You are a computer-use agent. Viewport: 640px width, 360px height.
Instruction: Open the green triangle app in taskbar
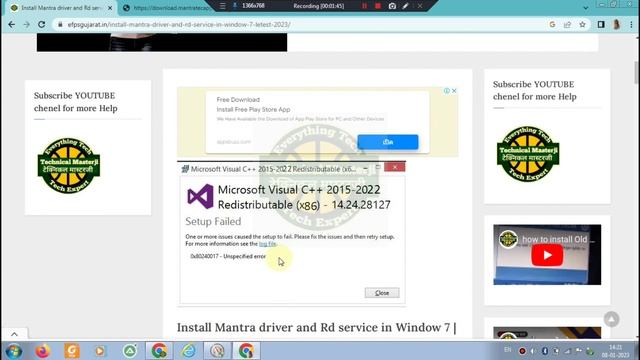[x=130, y=351]
